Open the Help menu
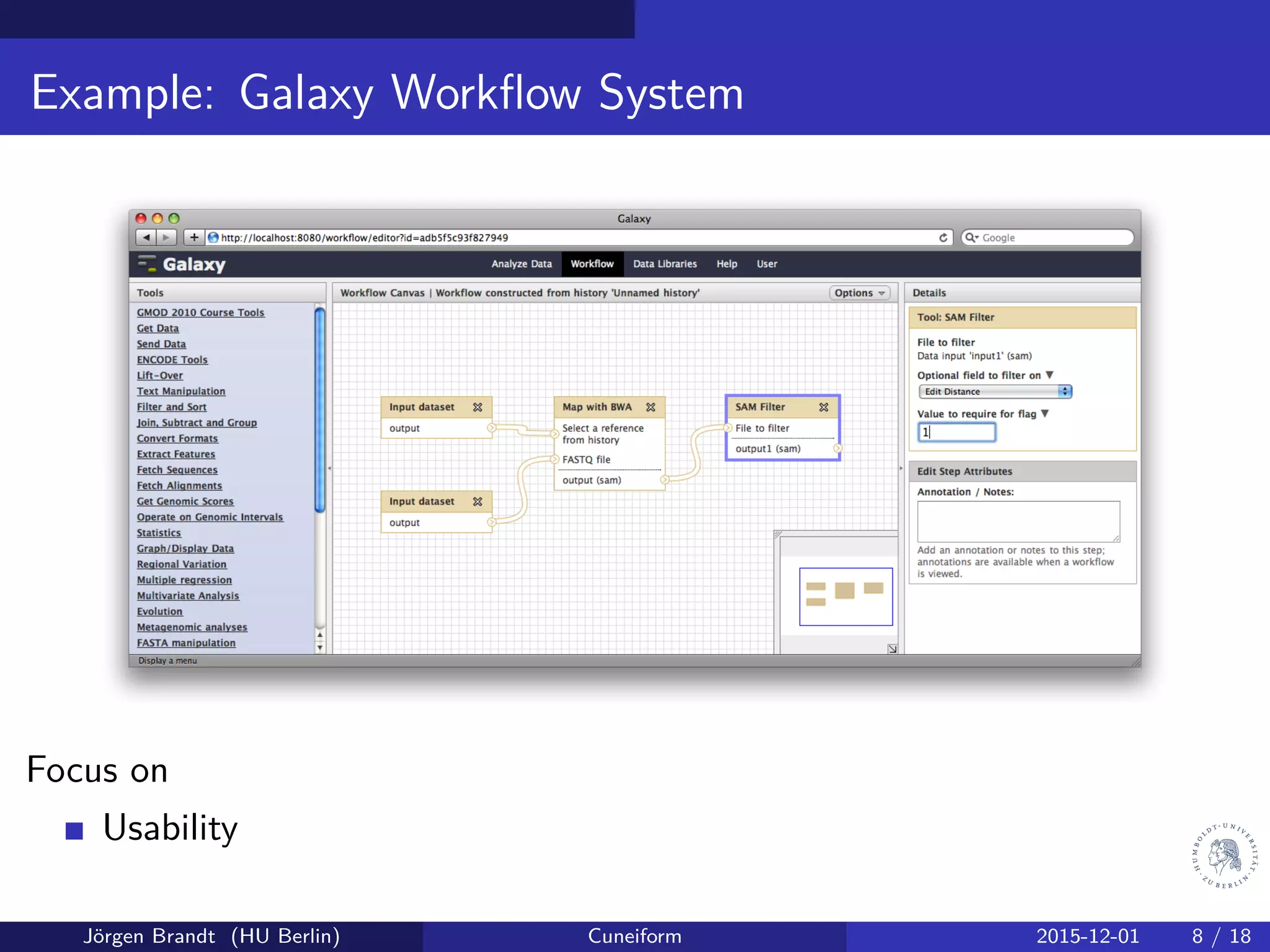The height and width of the screenshot is (952, 1270). coord(727,264)
